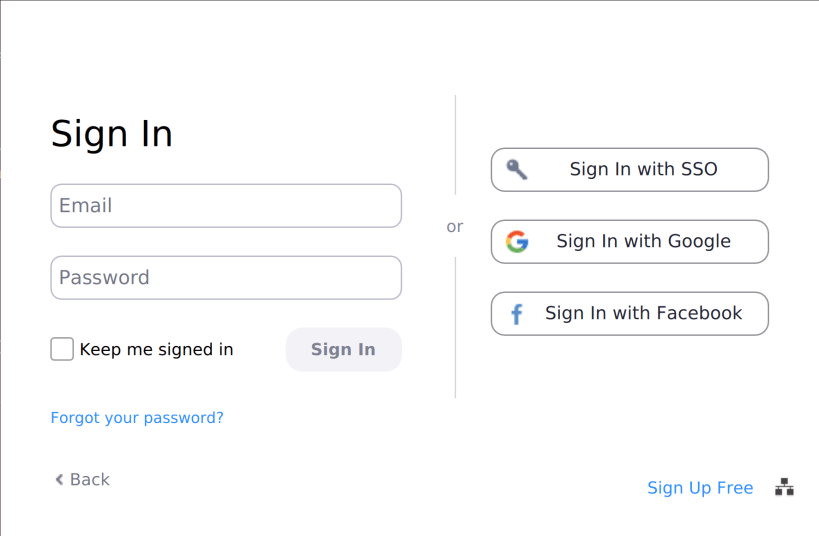Choose "Sign In with SSO" text

tap(643, 169)
